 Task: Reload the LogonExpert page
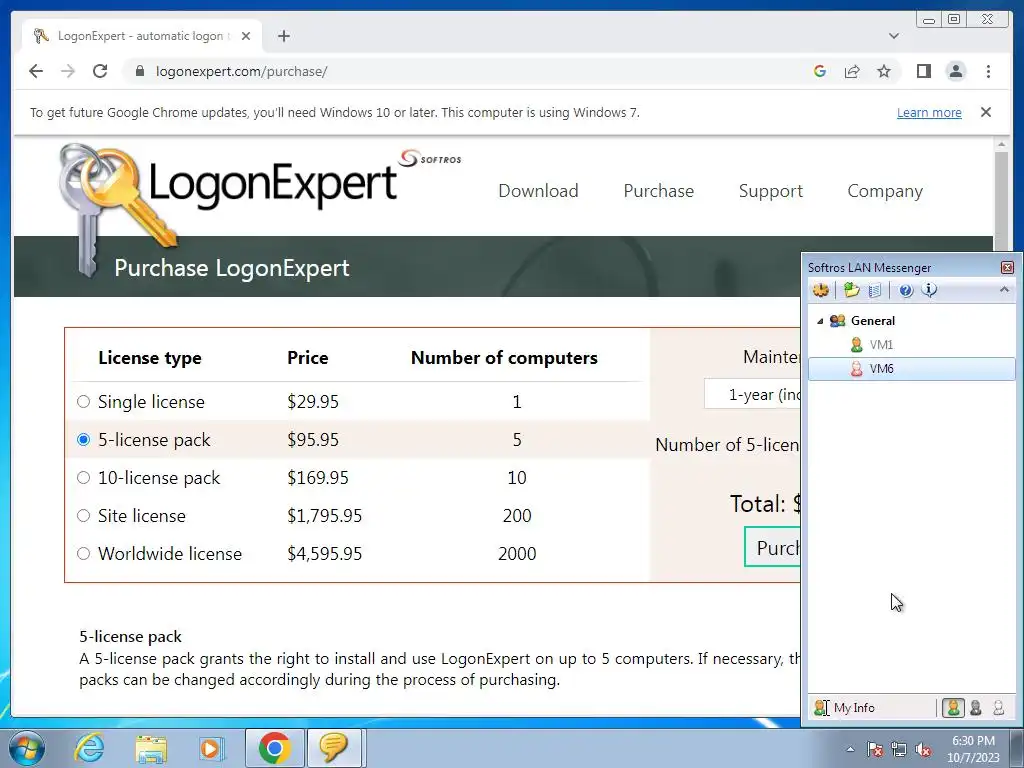click(100, 71)
